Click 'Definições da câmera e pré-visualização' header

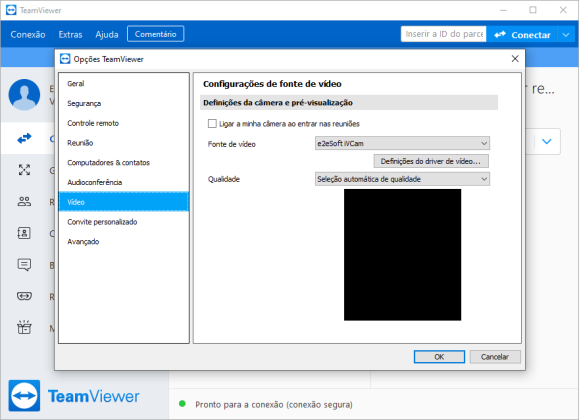(x=349, y=103)
